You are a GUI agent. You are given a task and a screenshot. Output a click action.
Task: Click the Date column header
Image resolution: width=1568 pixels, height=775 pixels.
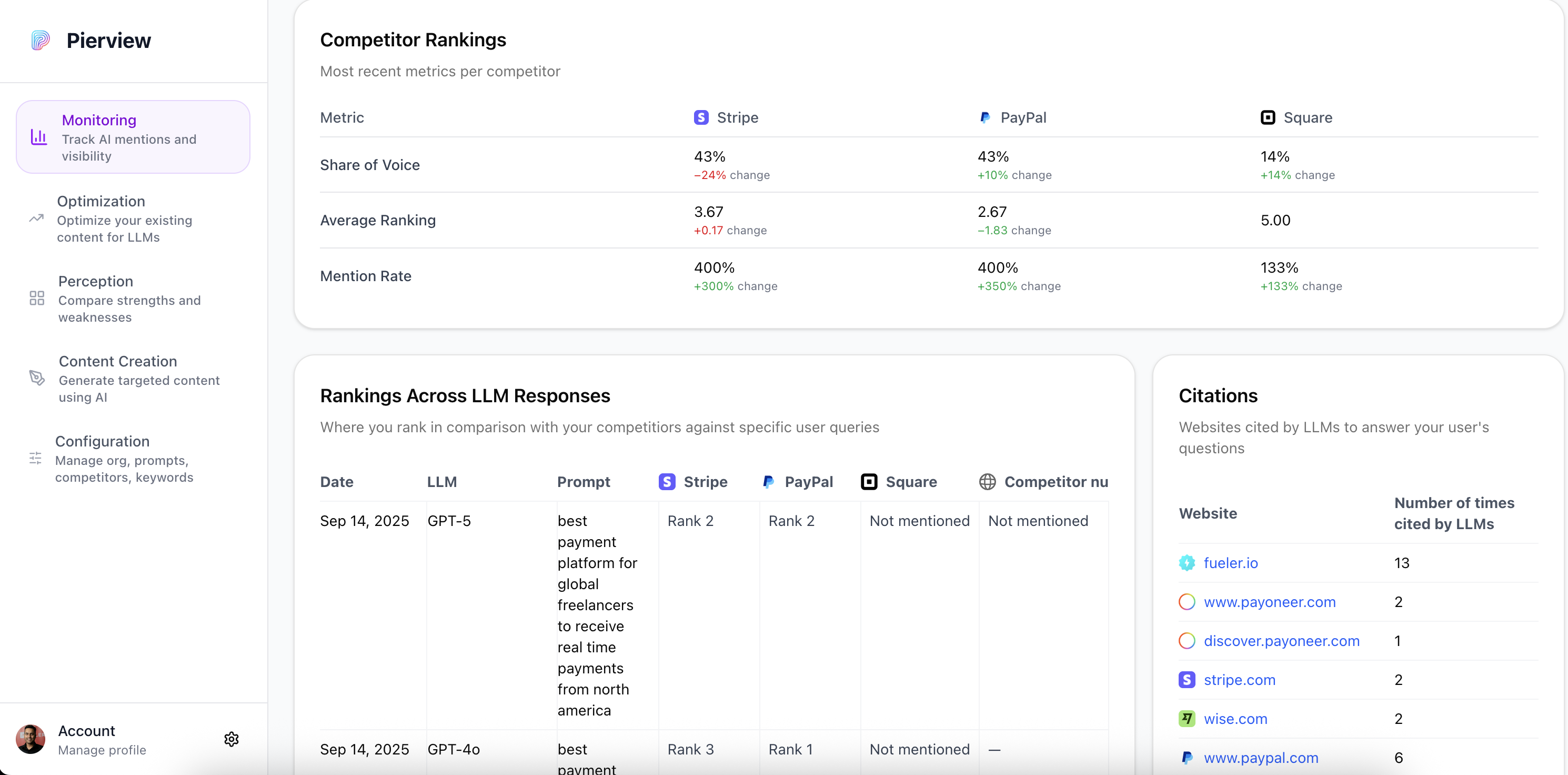[337, 482]
